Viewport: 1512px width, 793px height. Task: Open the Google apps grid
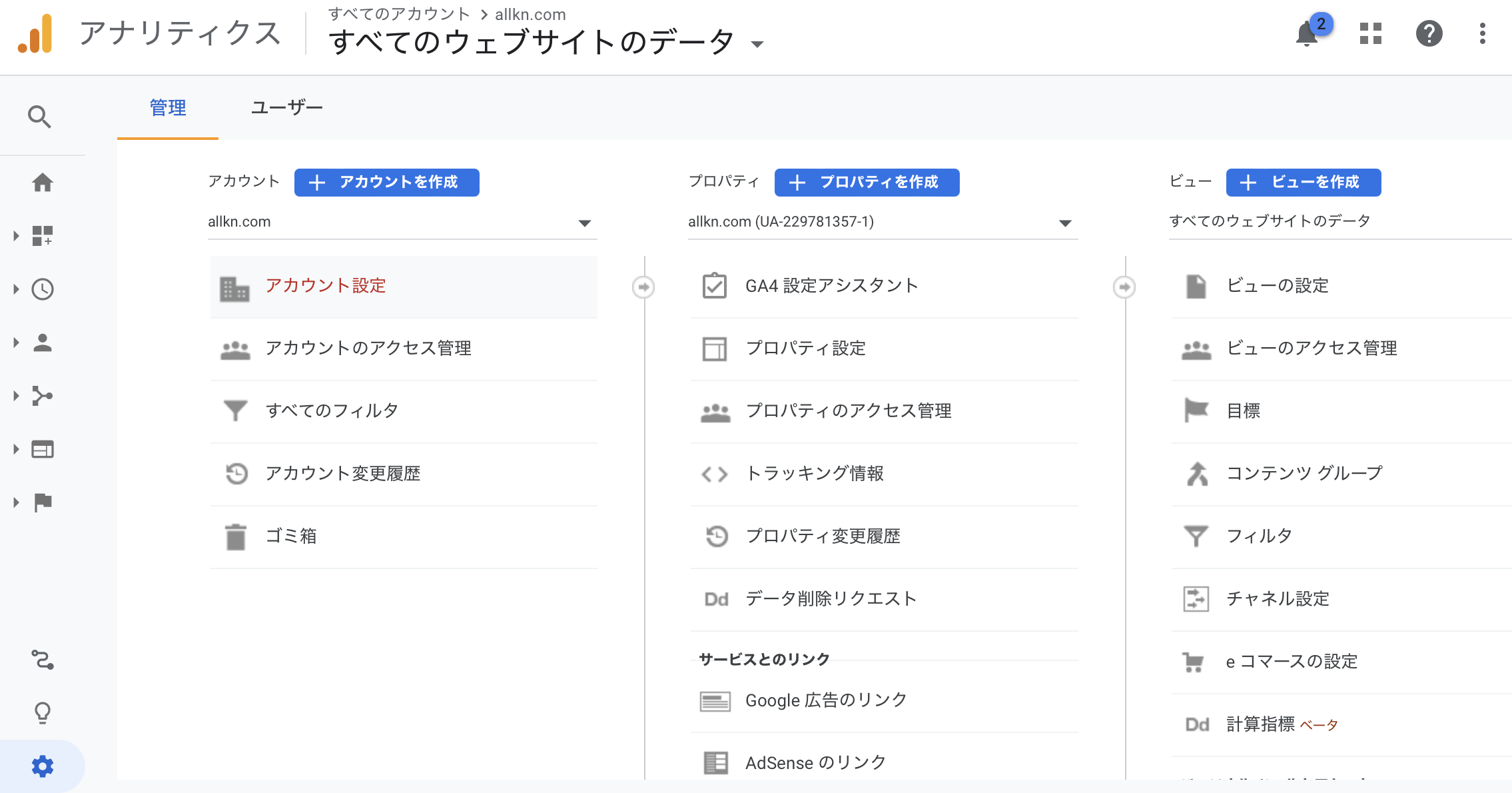[1371, 33]
